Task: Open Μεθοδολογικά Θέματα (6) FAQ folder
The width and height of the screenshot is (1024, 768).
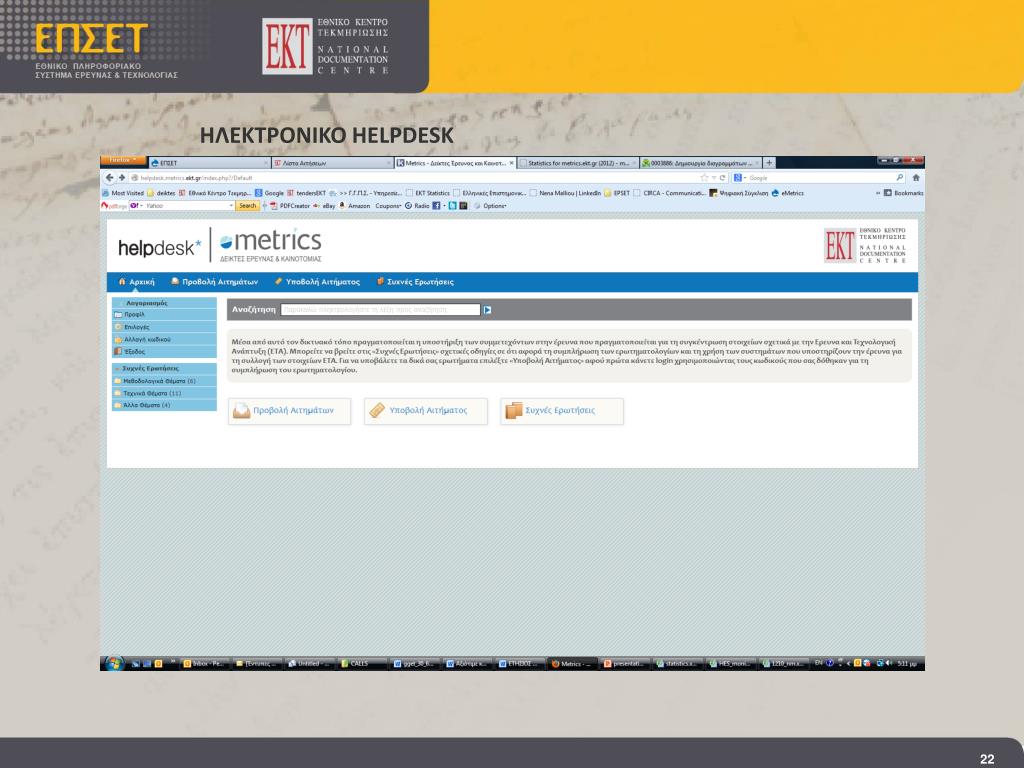Action: (x=165, y=381)
